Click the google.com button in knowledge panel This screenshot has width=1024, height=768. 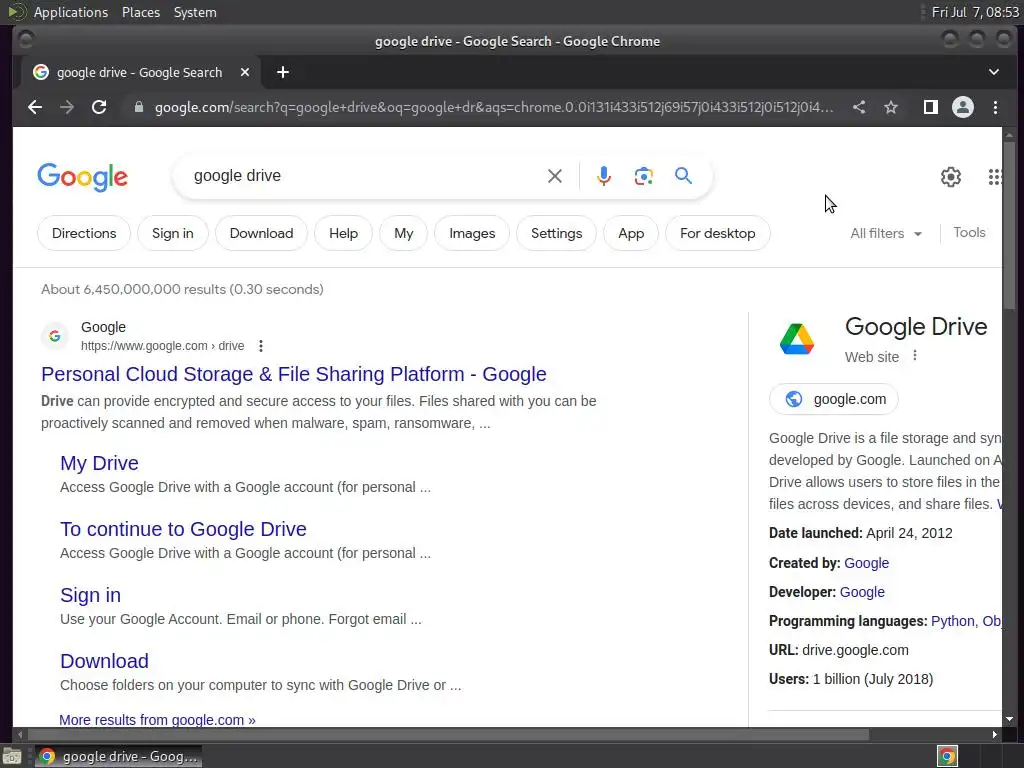coord(834,399)
